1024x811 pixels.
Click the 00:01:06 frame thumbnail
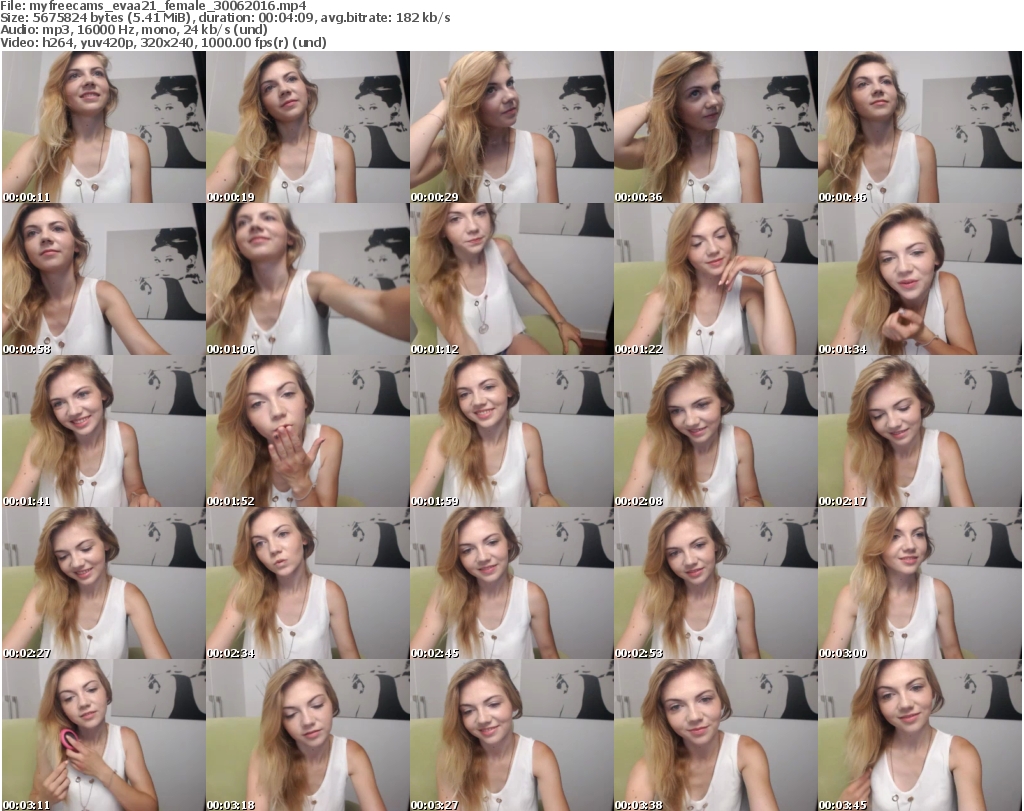point(307,280)
